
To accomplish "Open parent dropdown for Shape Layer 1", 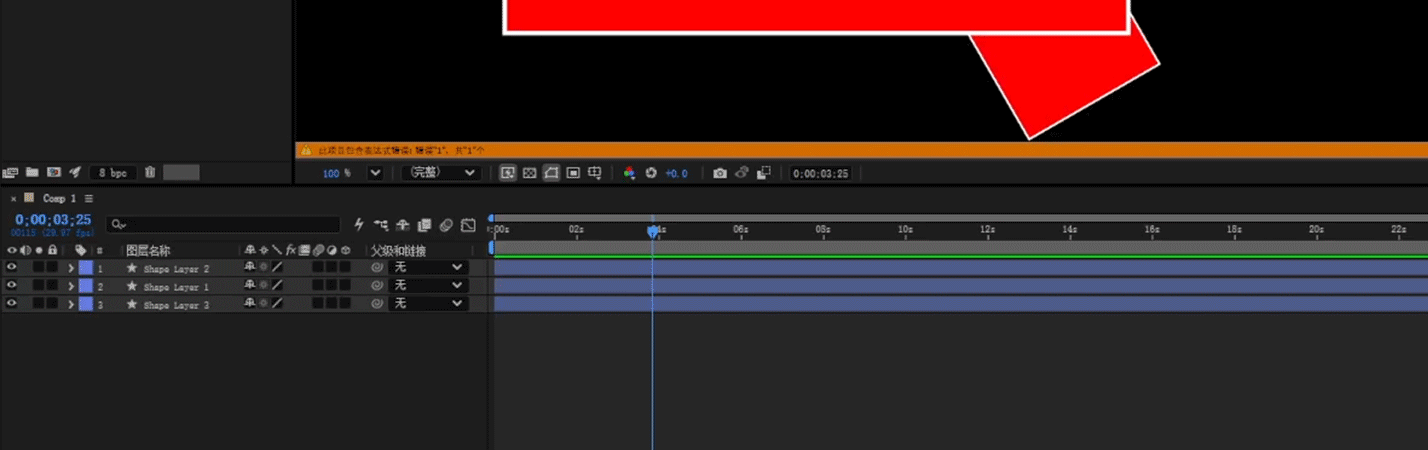I will click(x=428, y=286).
